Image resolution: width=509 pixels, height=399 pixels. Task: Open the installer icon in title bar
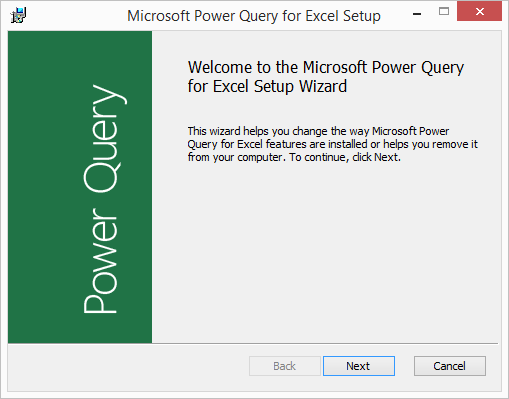pyautogui.click(x=18, y=15)
